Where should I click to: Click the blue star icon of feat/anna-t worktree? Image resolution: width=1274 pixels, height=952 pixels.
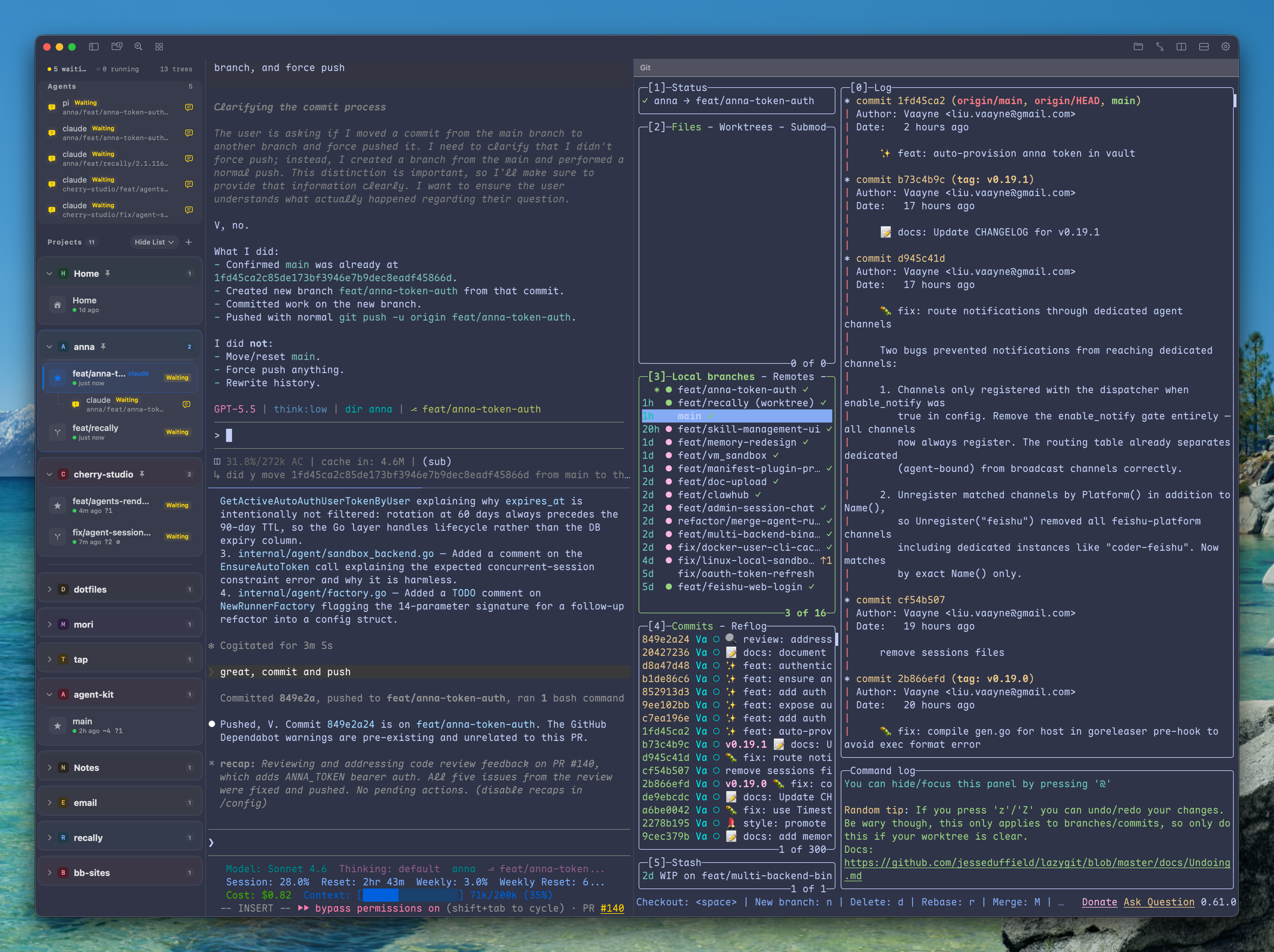(58, 377)
